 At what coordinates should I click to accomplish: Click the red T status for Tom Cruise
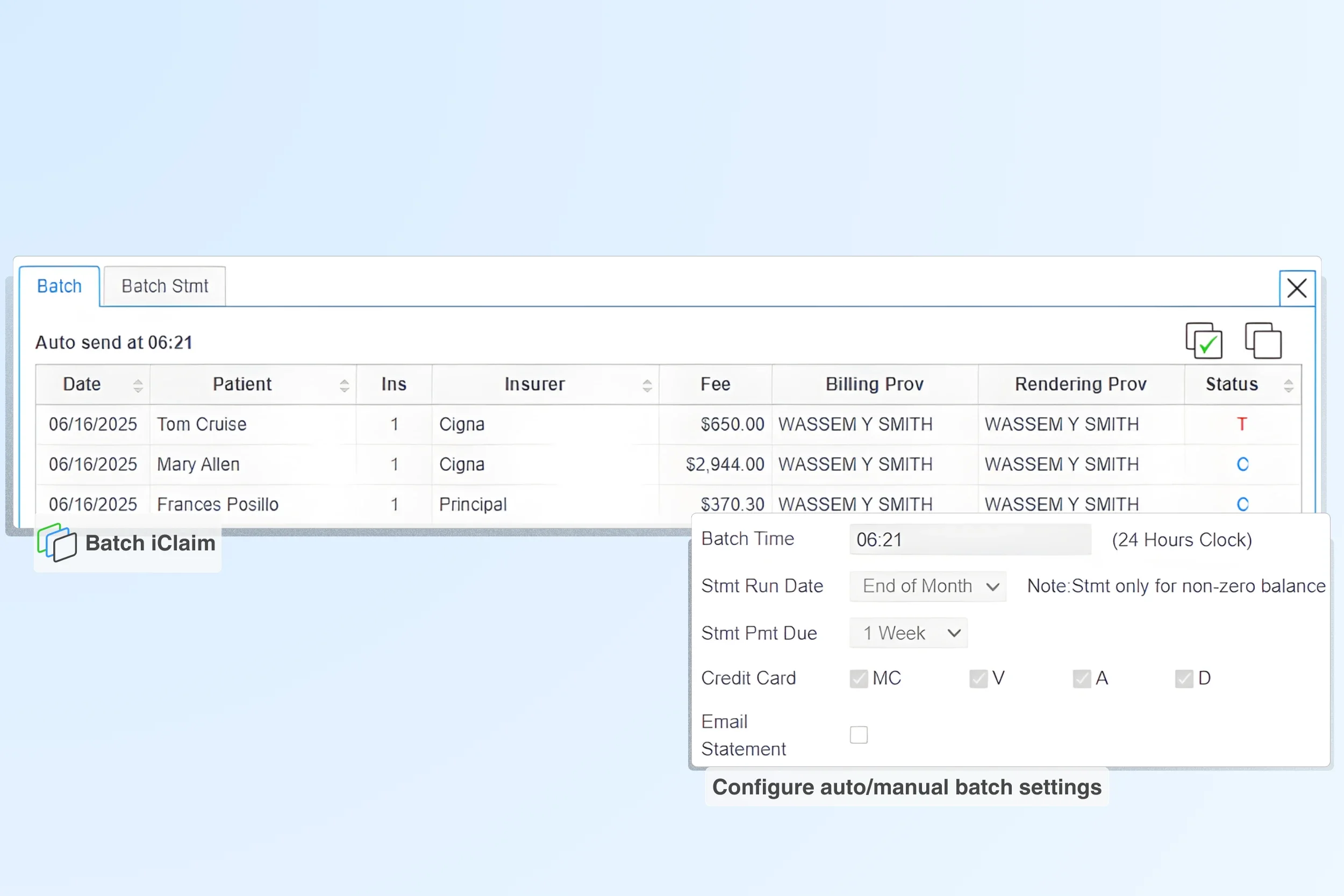1242,424
